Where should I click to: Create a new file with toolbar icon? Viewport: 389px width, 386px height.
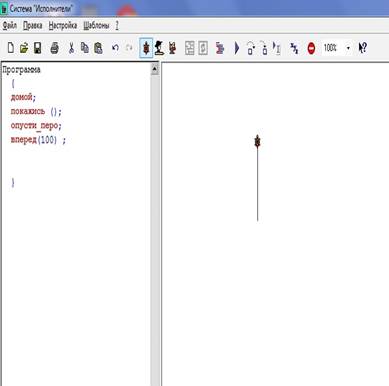[11, 48]
